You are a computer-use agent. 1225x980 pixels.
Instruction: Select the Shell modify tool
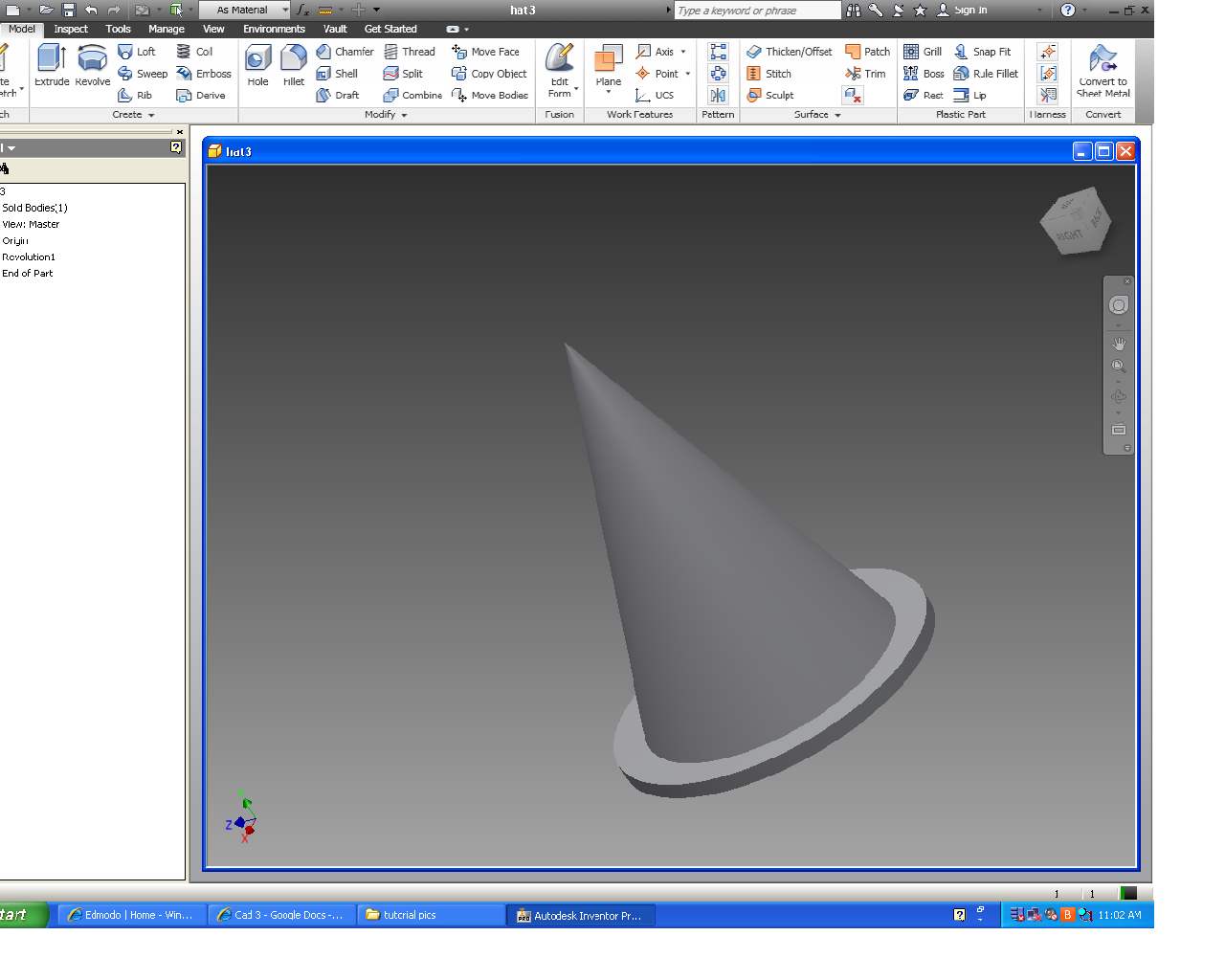(342, 73)
